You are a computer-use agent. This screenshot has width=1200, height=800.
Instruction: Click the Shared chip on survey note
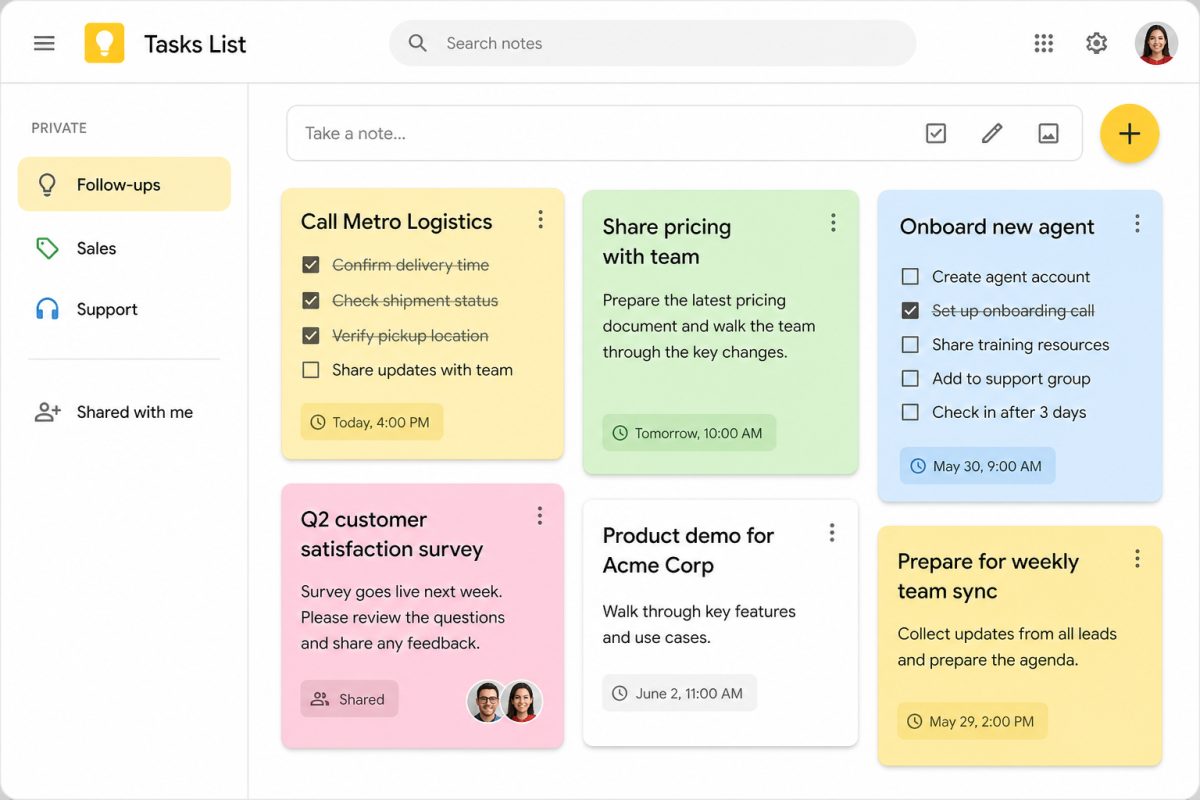[349, 699]
